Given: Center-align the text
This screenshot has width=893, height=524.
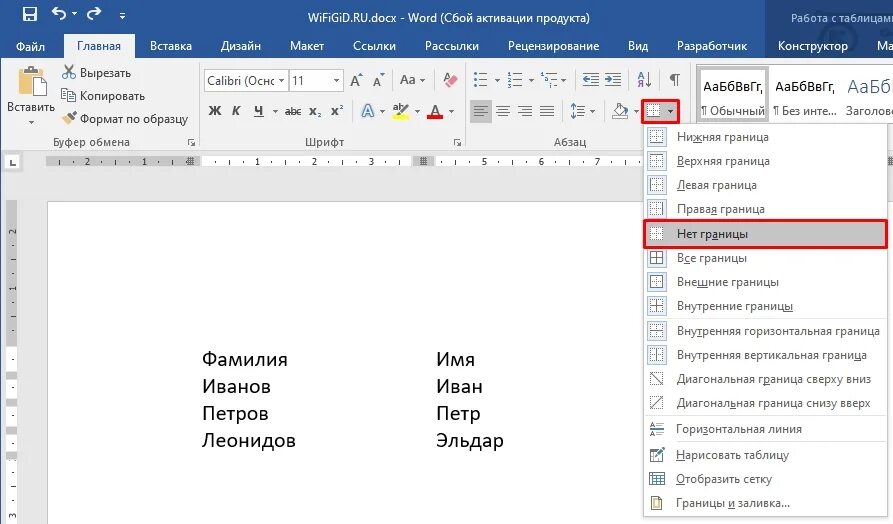Looking at the screenshot, I should 503,111.
